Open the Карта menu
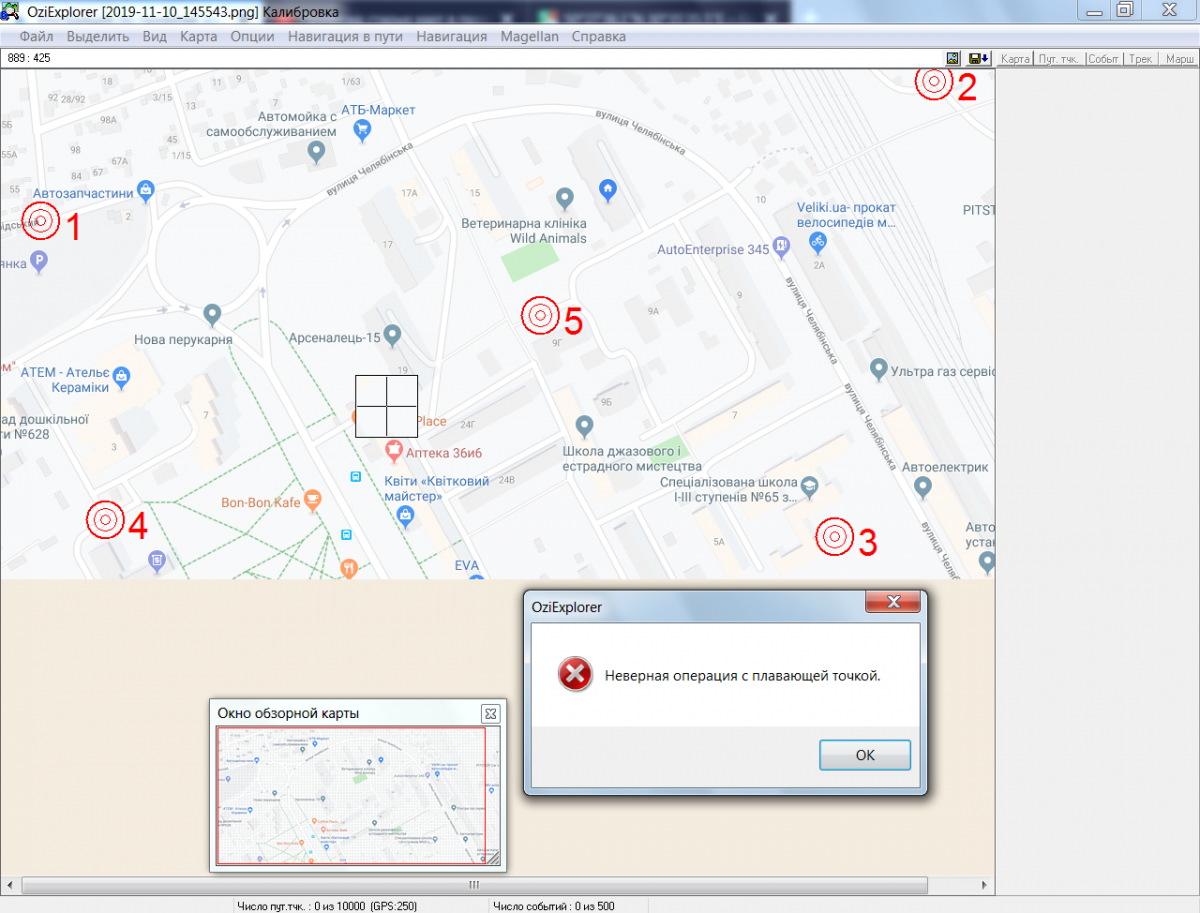The width and height of the screenshot is (1200, 913). click(x=199, y=36)
